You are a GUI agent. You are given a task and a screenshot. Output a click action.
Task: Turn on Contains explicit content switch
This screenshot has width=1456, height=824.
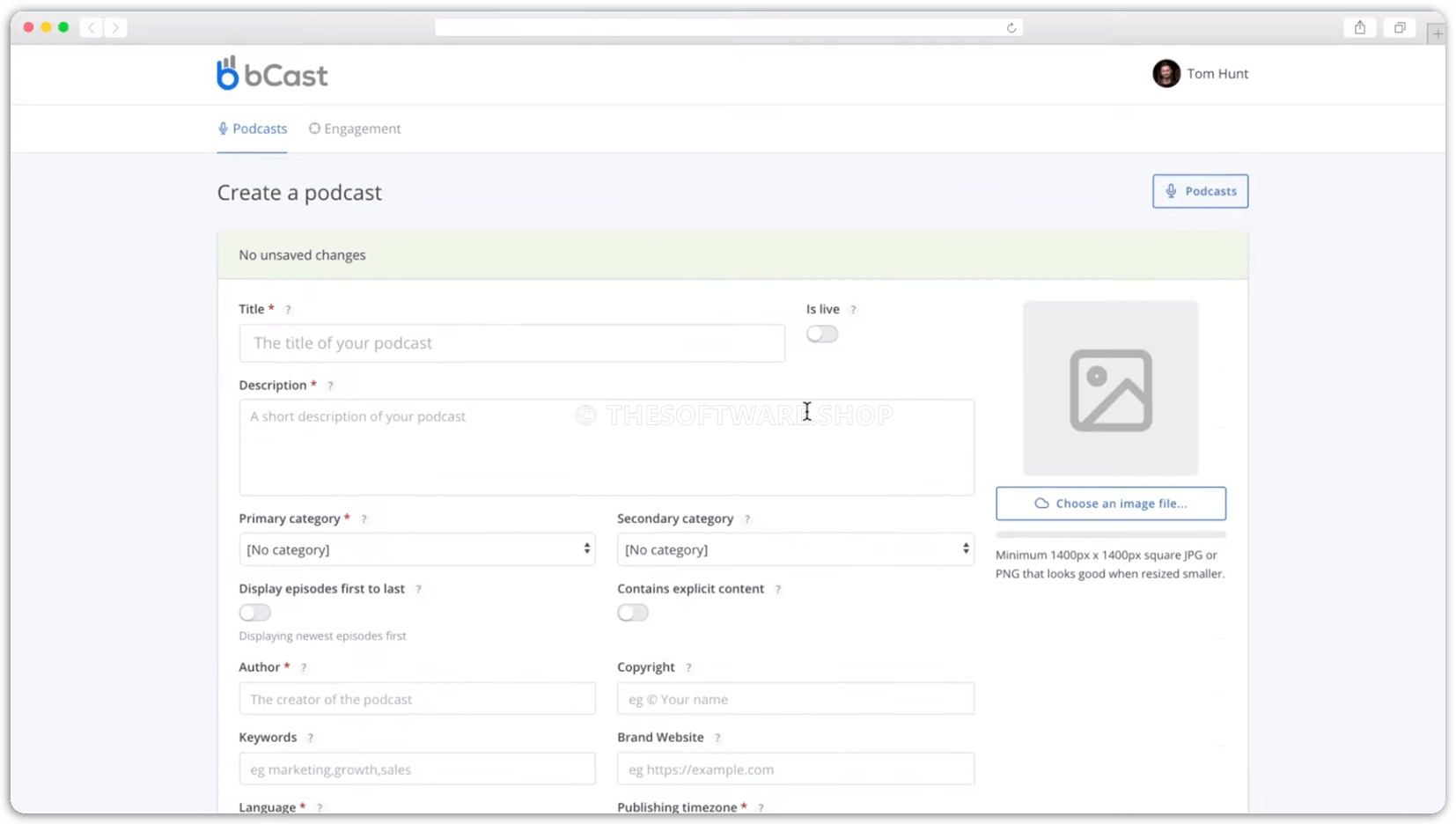coord(633,613)
